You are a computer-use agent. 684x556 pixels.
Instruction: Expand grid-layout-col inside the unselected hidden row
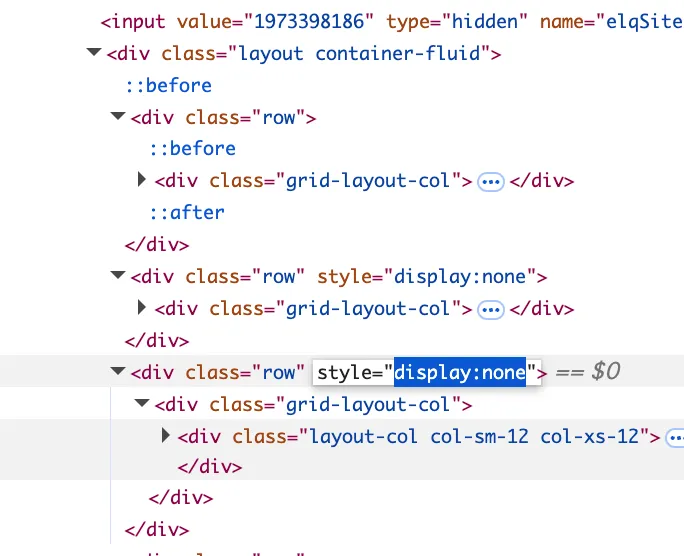click(142, 309)
